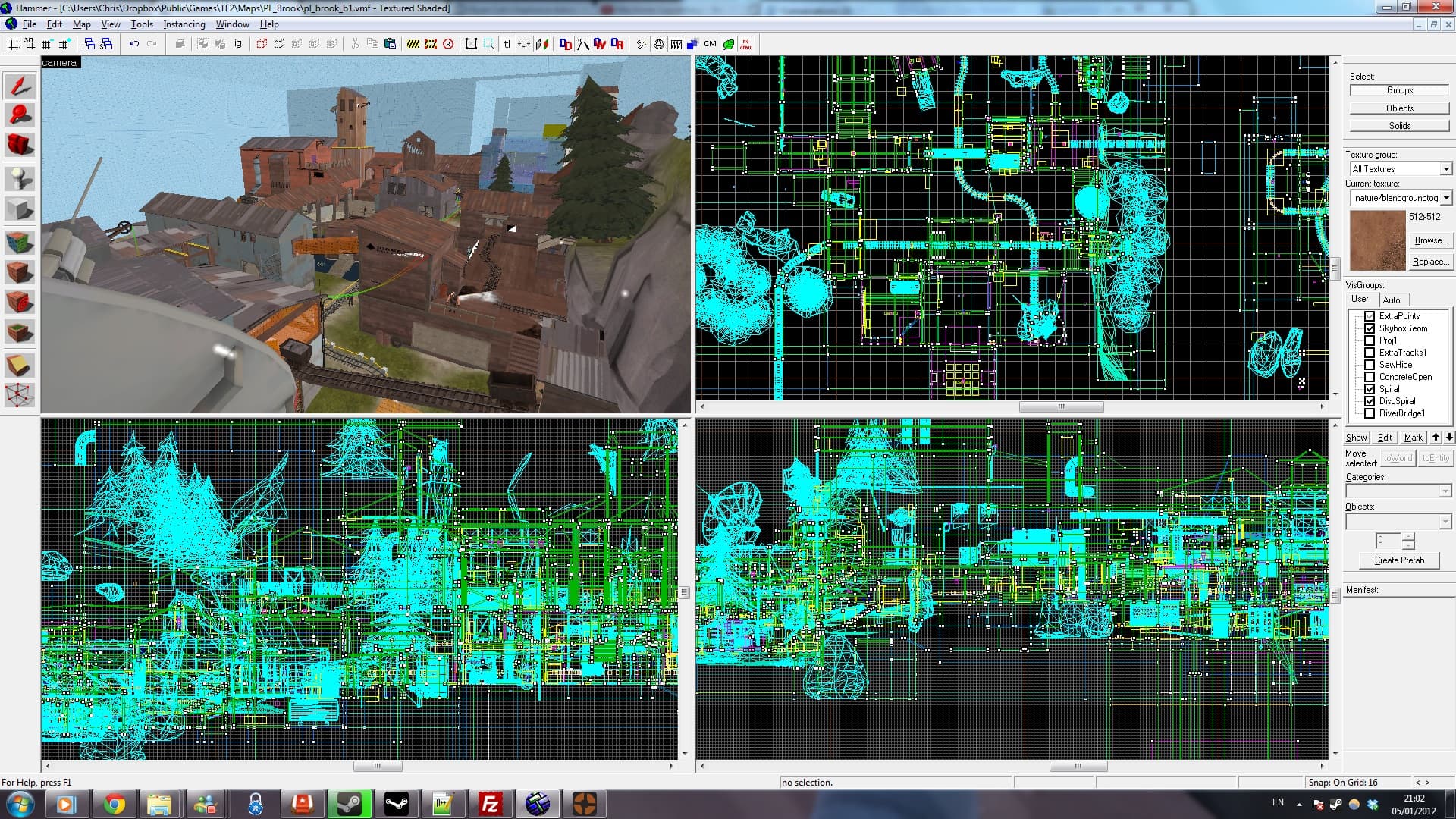Toggle the SawHide visgroup checkbox
This screenshot has height=819, width=1456.
[x=1370, y=365]
